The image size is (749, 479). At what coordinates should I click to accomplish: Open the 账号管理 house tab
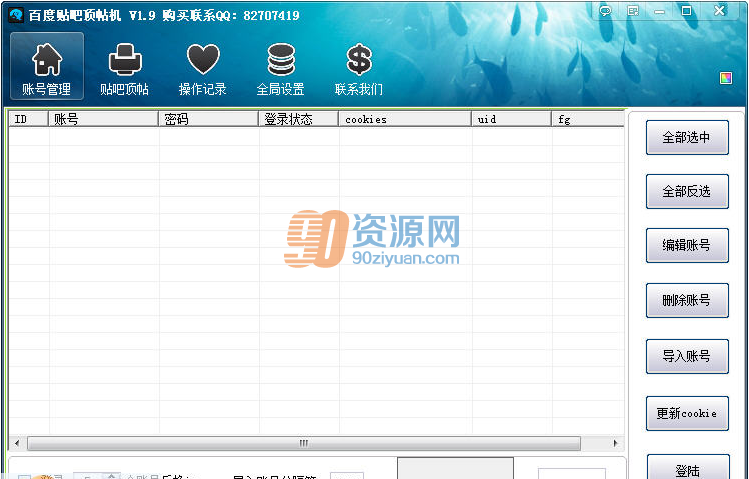(x=47, y=66)
